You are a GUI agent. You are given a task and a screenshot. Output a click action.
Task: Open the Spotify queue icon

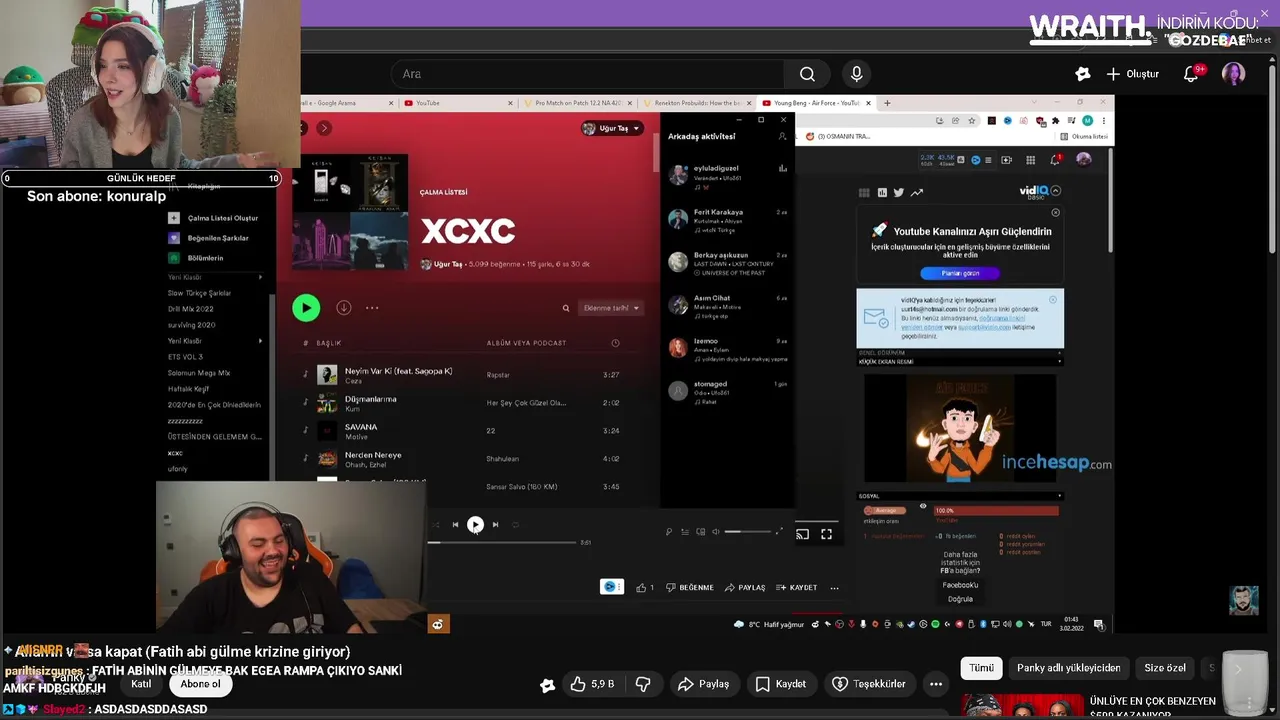point(685,532)
